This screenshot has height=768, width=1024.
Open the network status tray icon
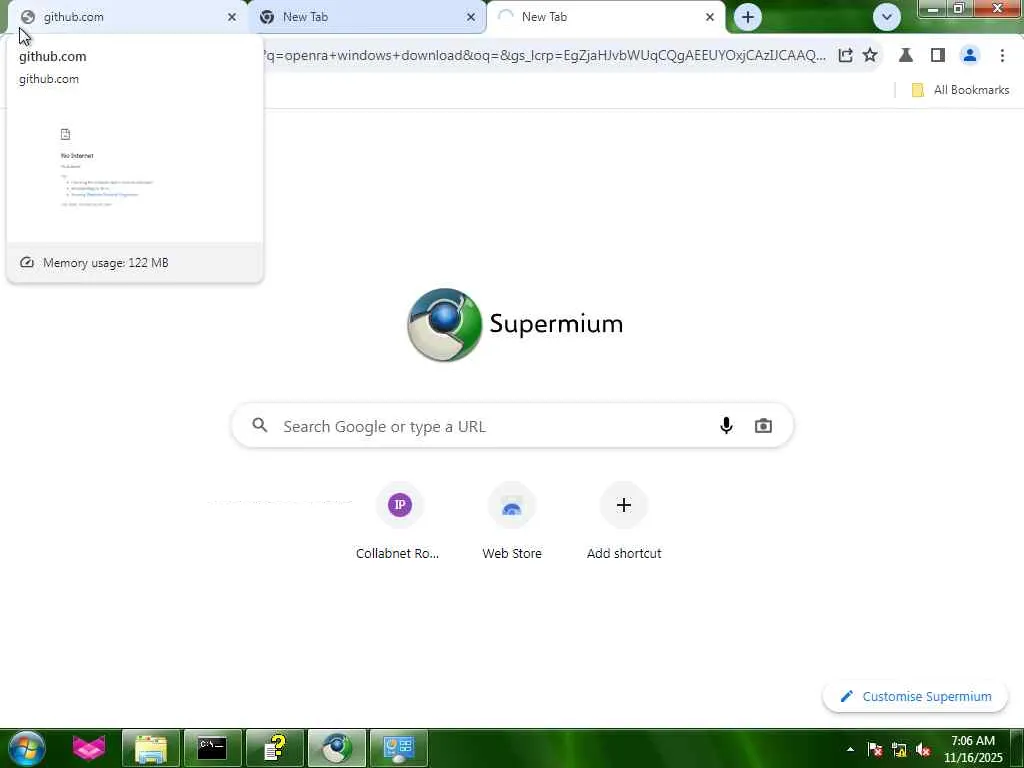899,749
